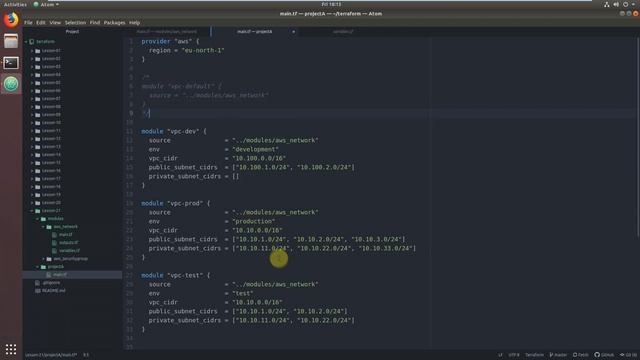Click the volume icon in top bar
Viewport: 640px width, 360px height.
pyautogui.click(x=616, y=4)
